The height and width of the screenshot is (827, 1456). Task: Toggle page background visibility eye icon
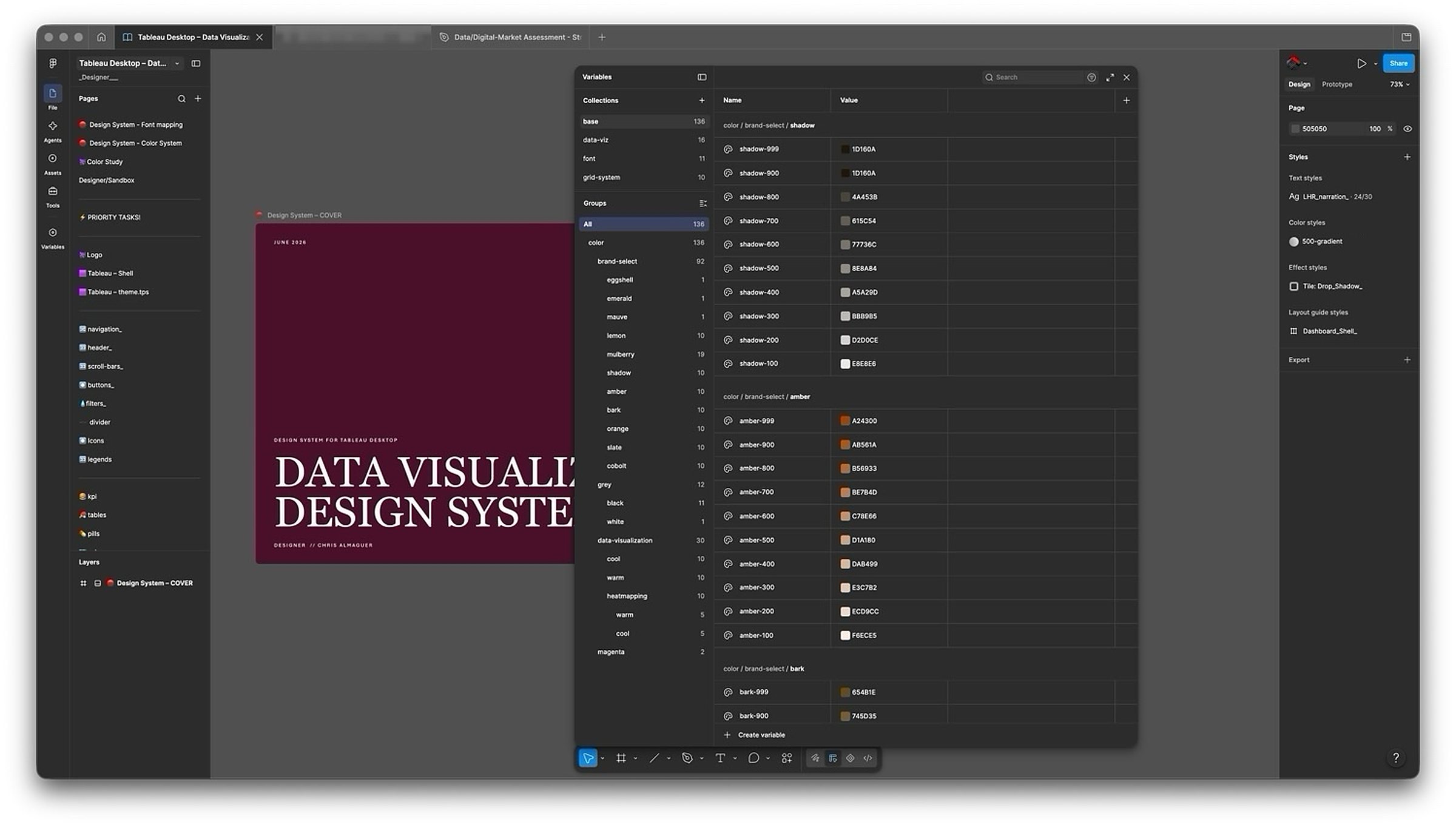1407,129
